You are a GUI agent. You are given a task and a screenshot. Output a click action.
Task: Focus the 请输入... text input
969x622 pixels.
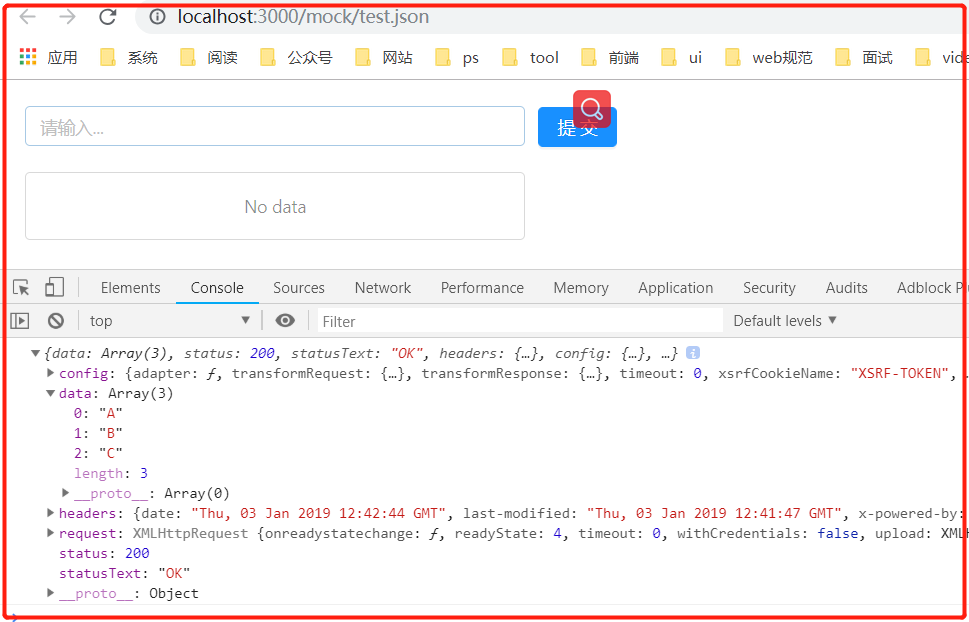tap(275, 126)
